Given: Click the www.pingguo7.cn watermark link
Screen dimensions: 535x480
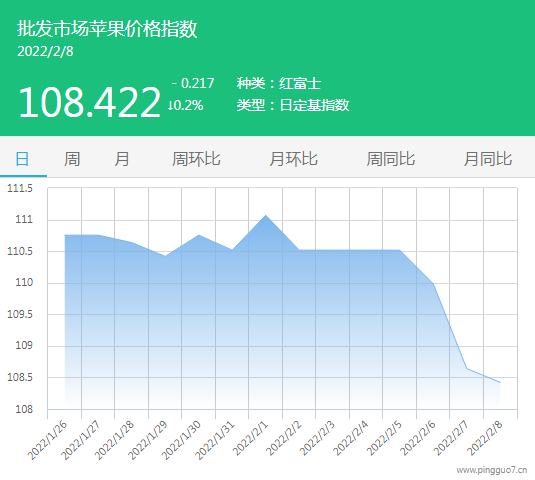Looking at the screenshot, I should (492, 470).
